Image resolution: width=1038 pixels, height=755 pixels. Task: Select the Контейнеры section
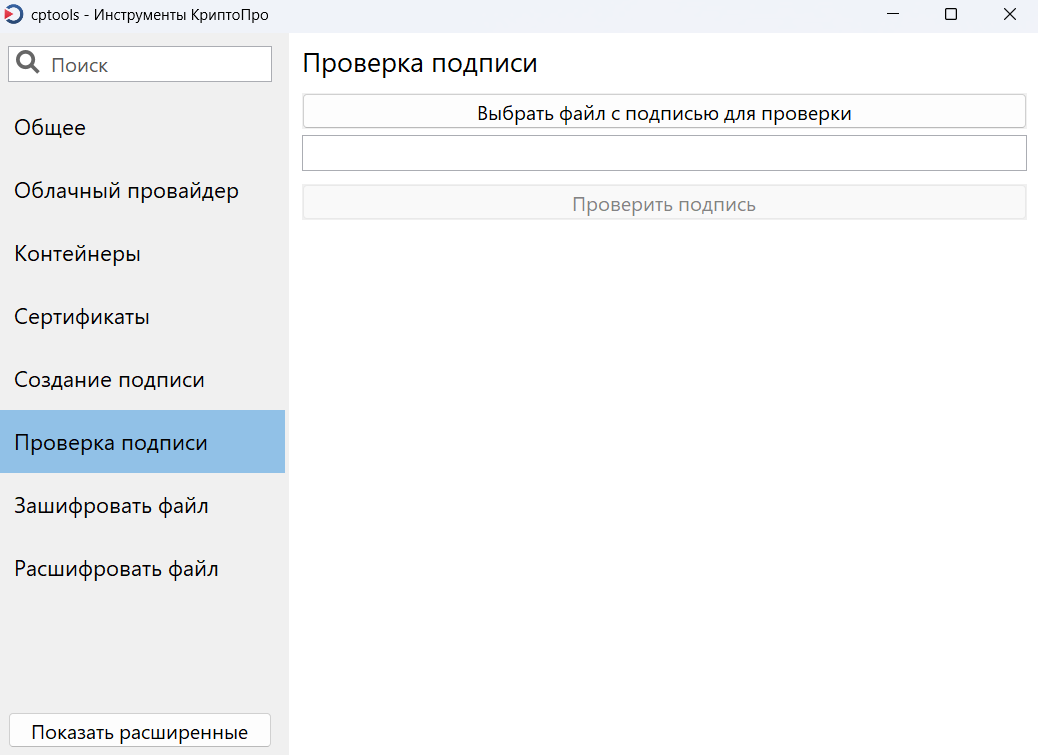78,253
